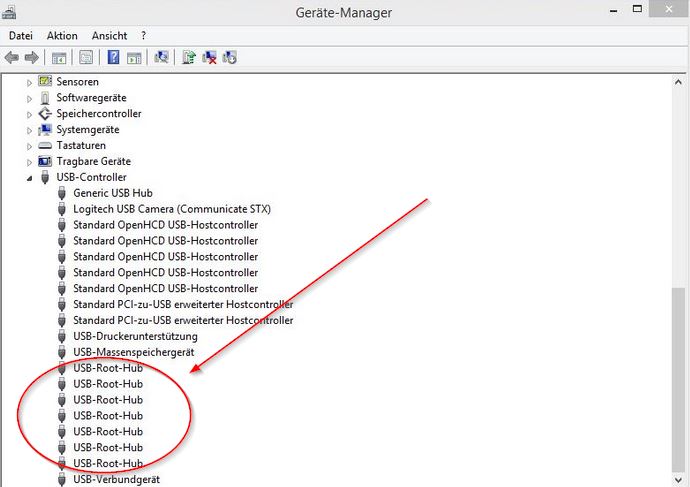This screenshot has height=487, width=690.
Task: Click the uninstall device icon with red X
Action: coord(210,58)
